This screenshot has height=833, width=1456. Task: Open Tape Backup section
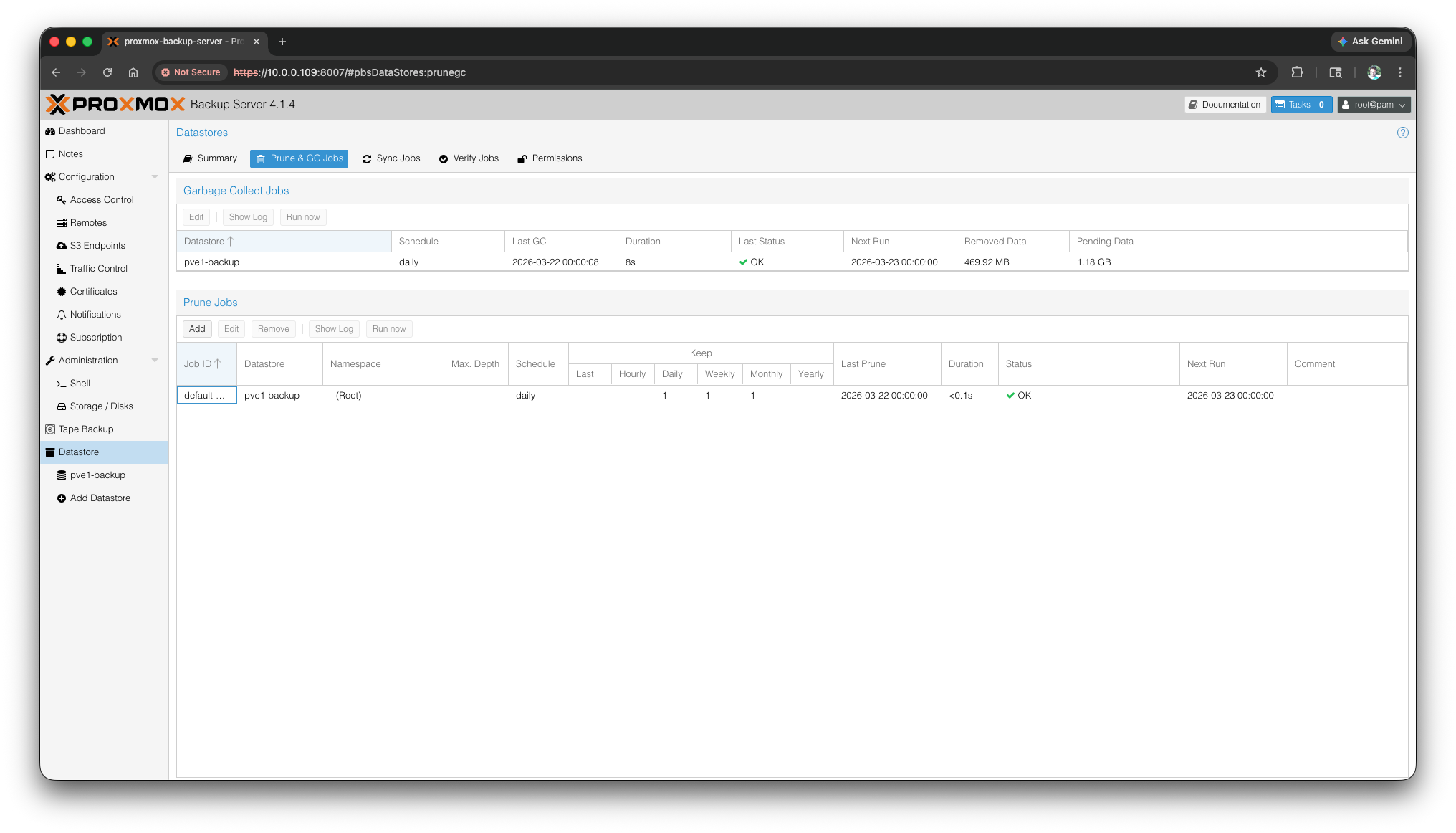click(x=85, y=429)
